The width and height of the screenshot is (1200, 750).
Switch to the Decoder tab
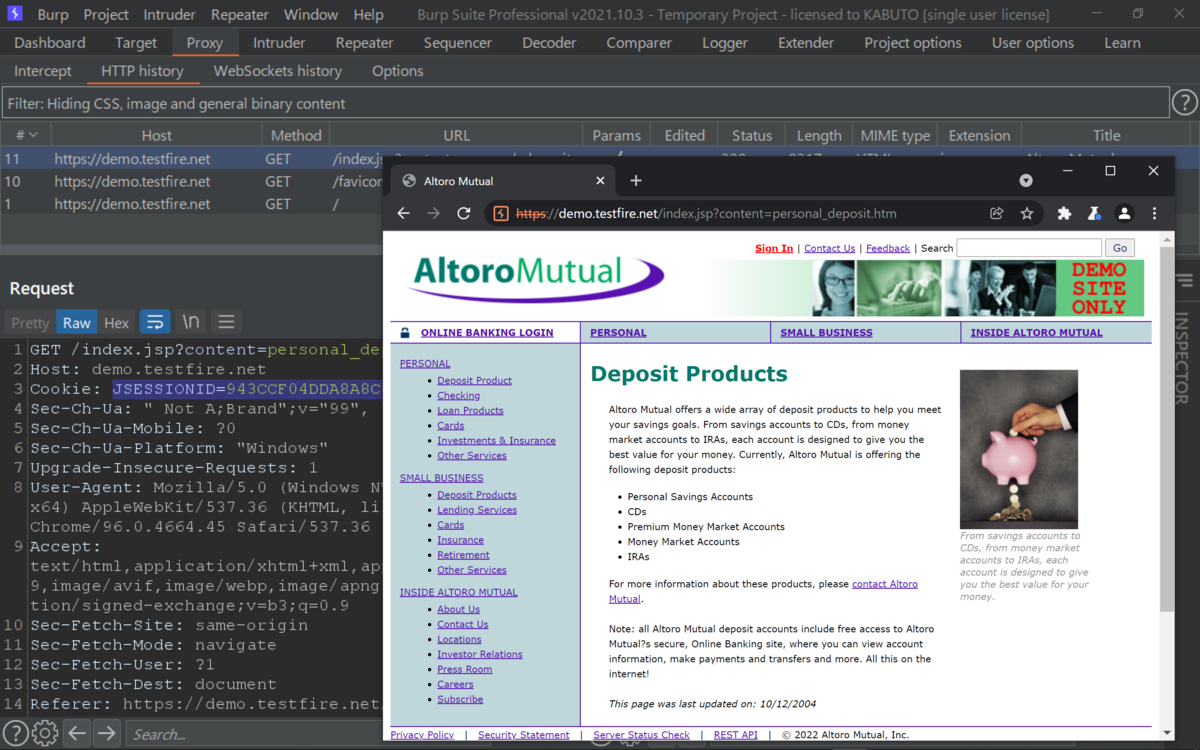point(549,43)
